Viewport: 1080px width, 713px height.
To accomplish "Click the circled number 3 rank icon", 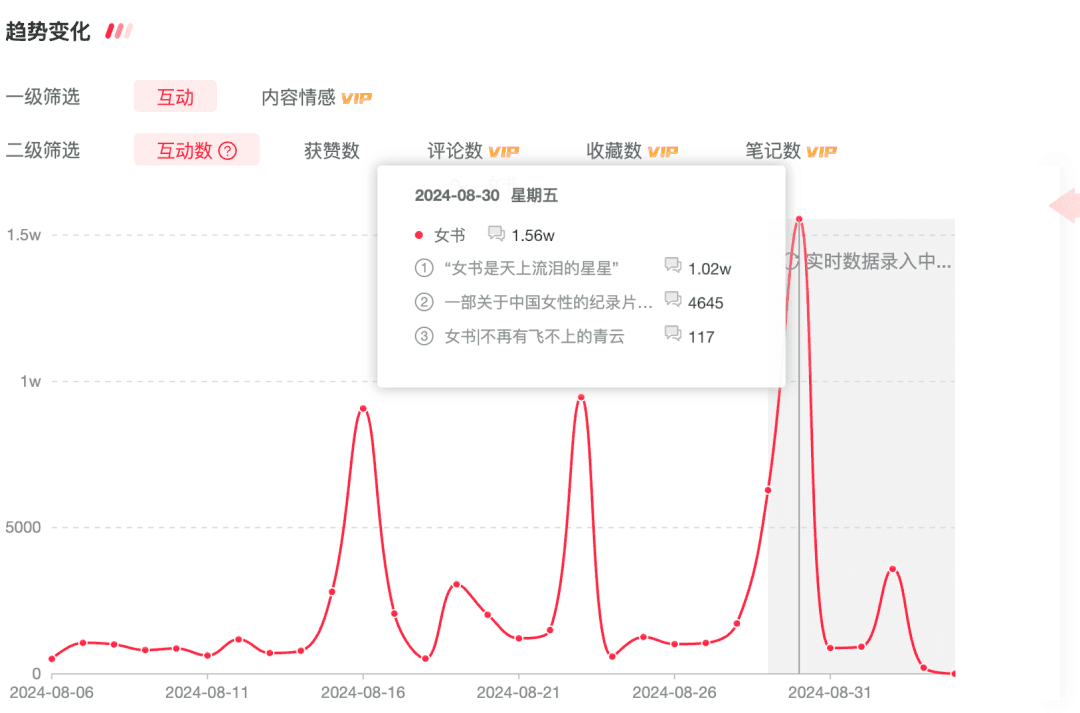I will [x=424, y=336].
